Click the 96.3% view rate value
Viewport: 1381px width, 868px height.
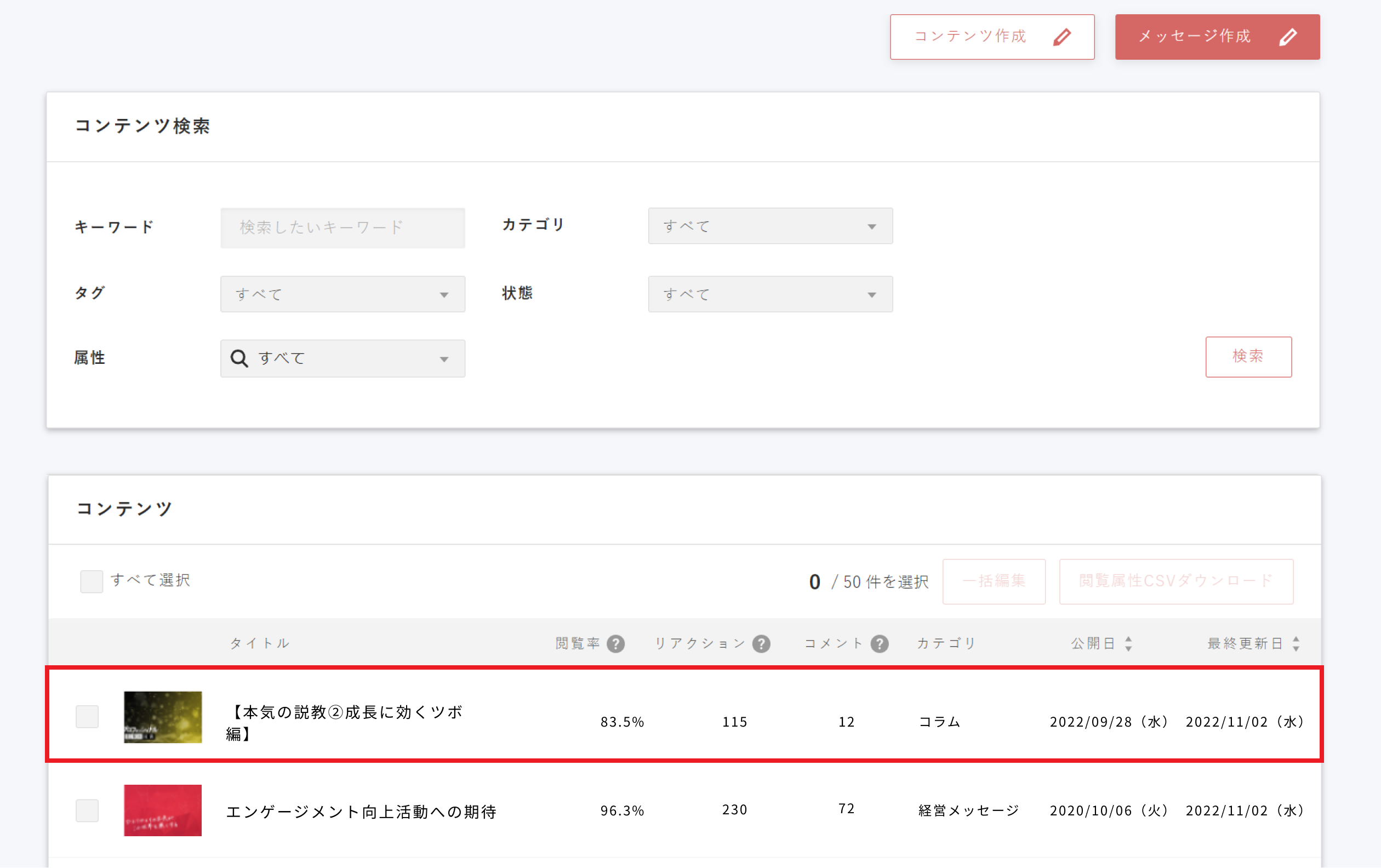[621, 810]
